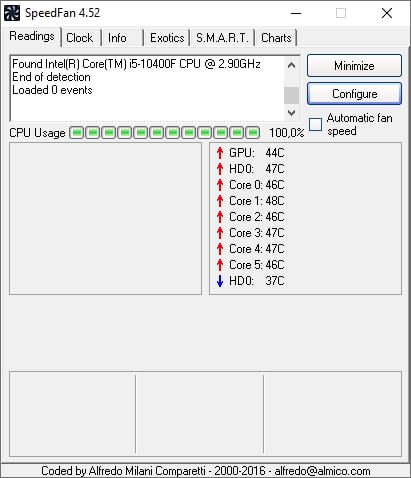Click the CPU Usage bar indicators
The height and width of the screenshot is (478, 411).
165,133
